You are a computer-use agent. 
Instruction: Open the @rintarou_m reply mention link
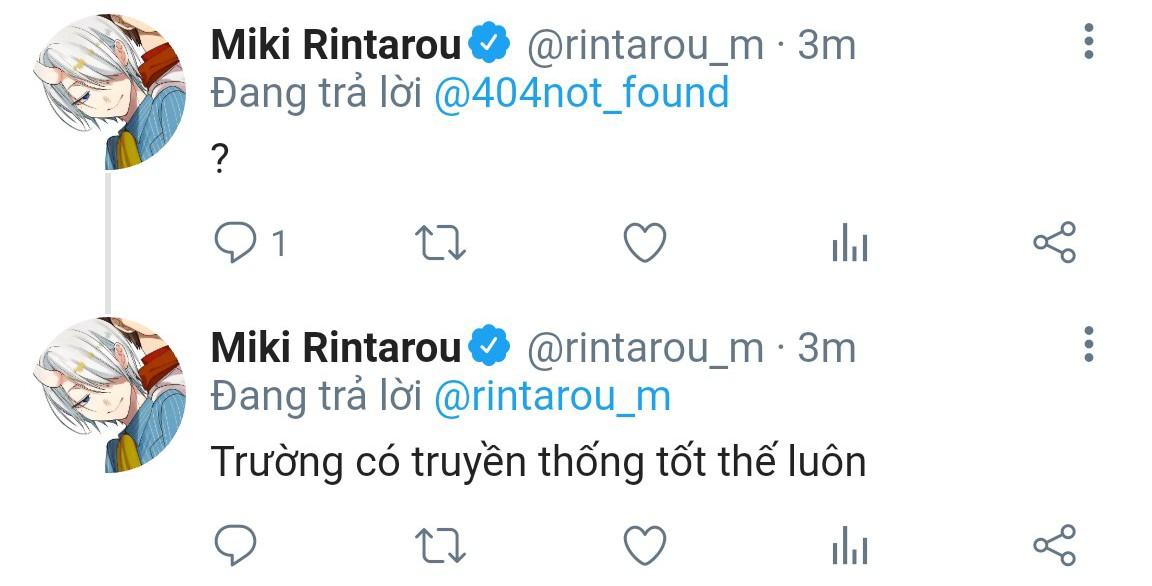[552, 396]
